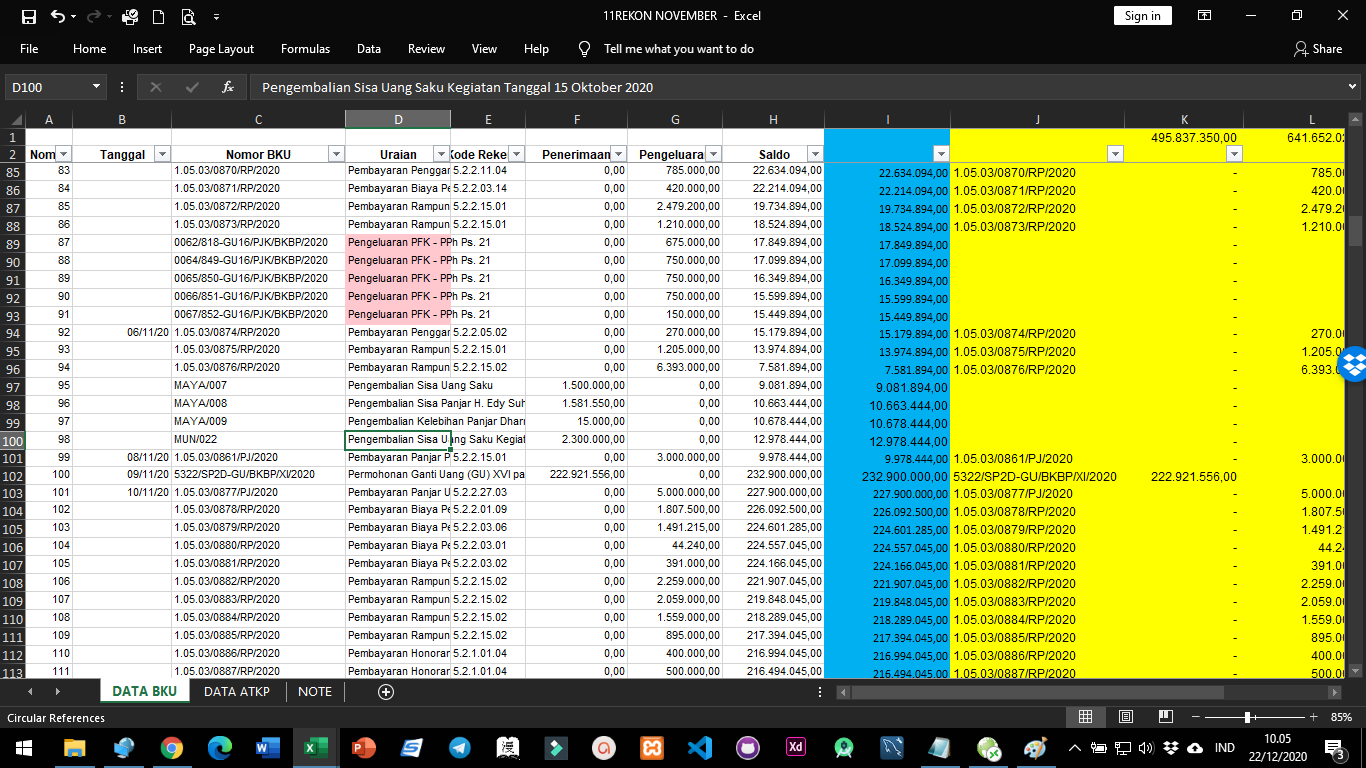Open Print Preview from quick access toolbar
This screenshot has width=1366, height=768.
point(188,16)
